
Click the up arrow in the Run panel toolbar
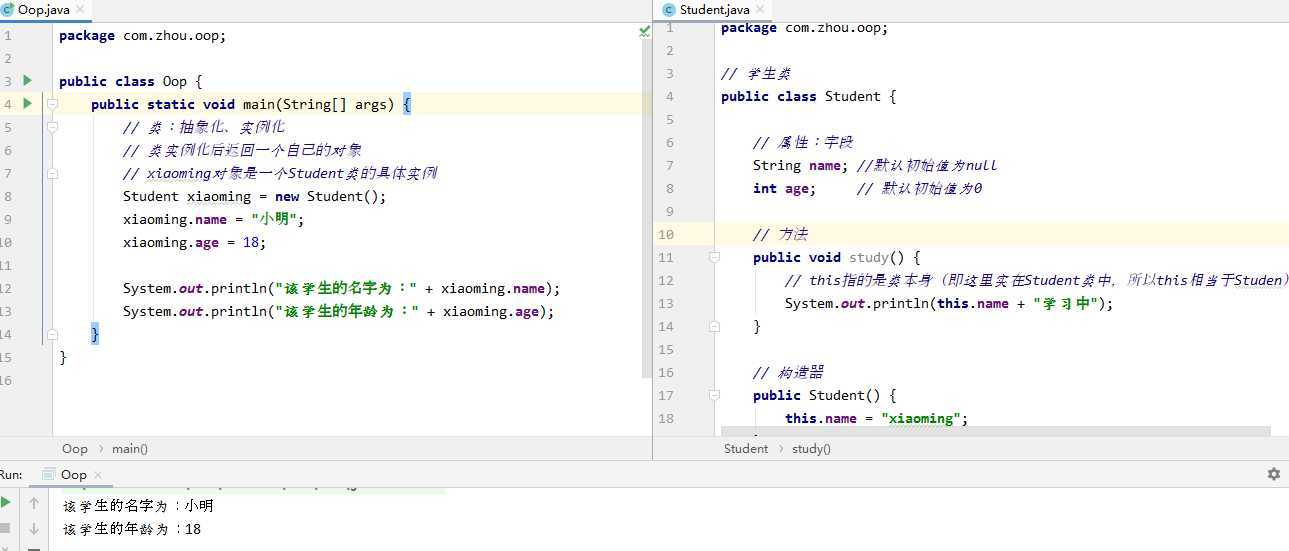coord(34,503)
